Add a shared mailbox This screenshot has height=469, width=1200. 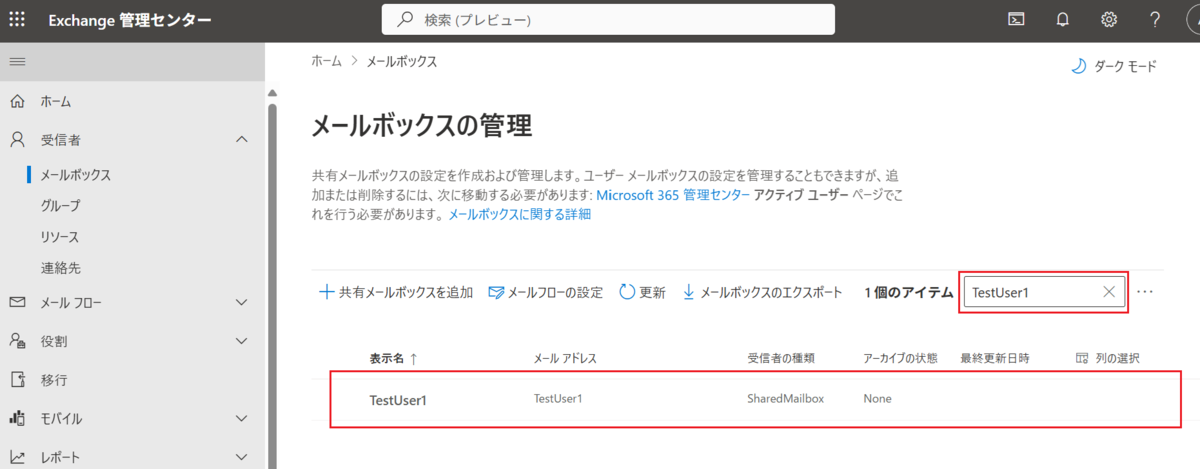coord(396,292)
